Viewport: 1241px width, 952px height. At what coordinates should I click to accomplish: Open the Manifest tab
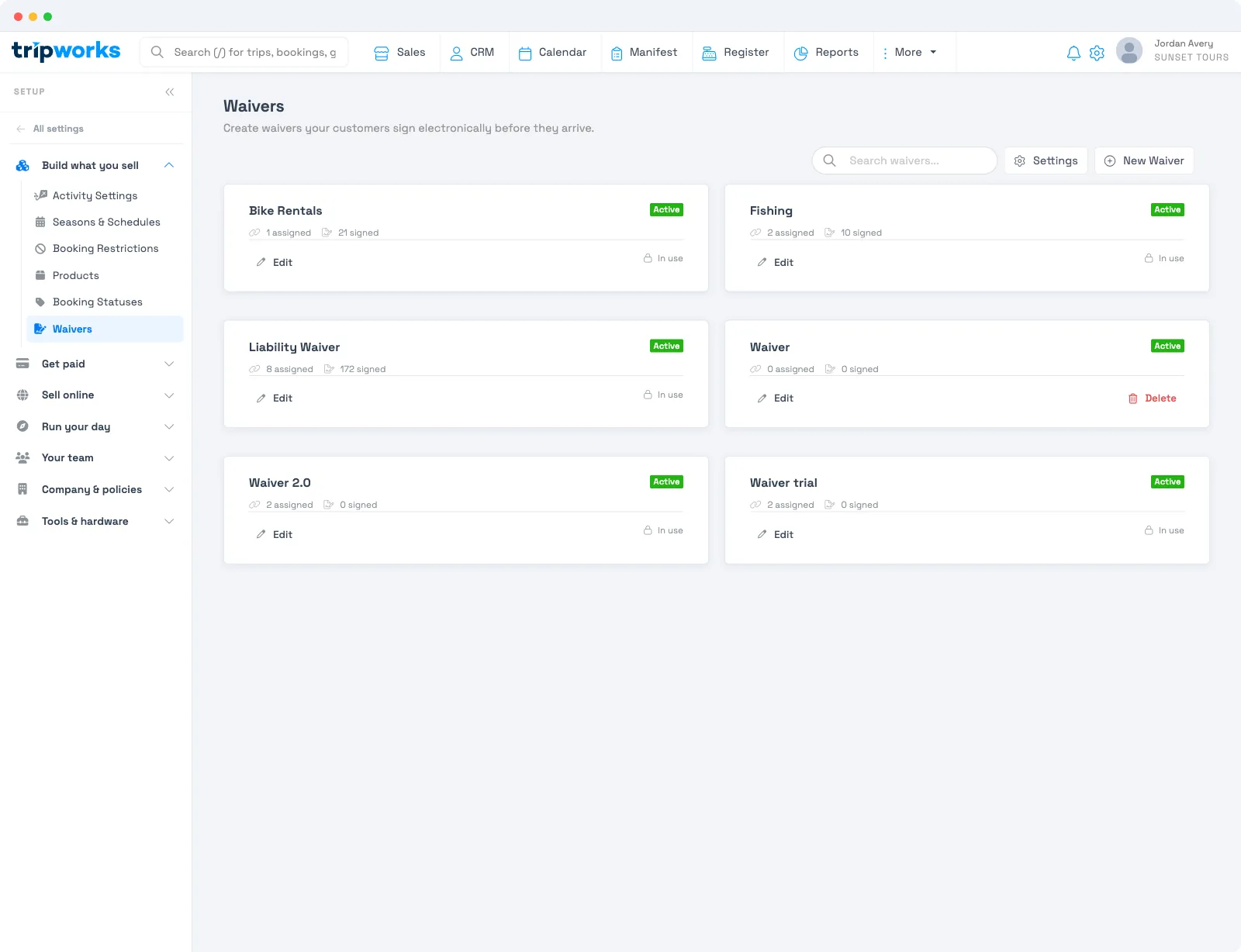(x=644, y=52)
